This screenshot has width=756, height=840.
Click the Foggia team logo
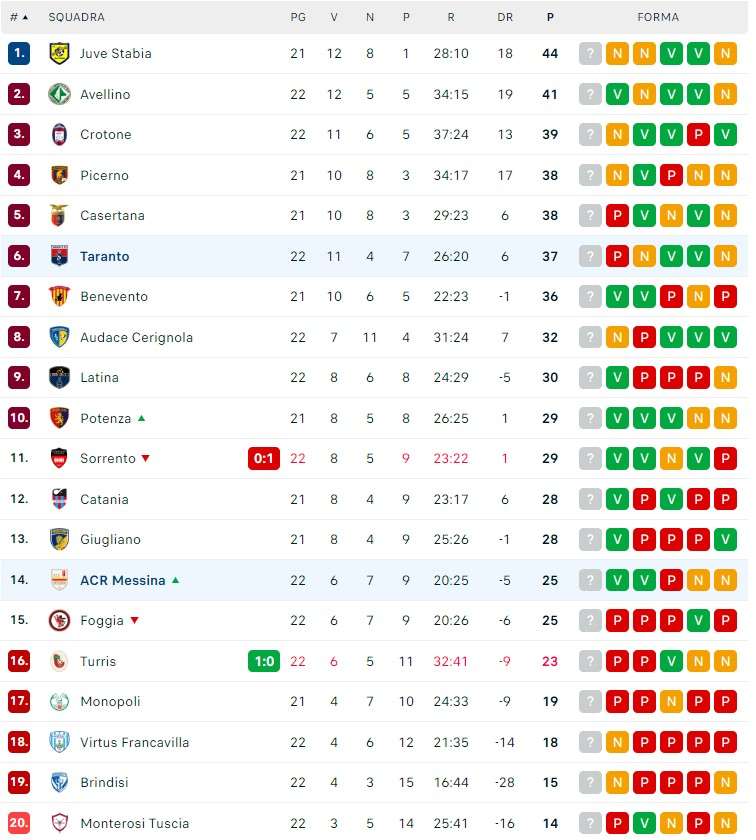(59, 621)
